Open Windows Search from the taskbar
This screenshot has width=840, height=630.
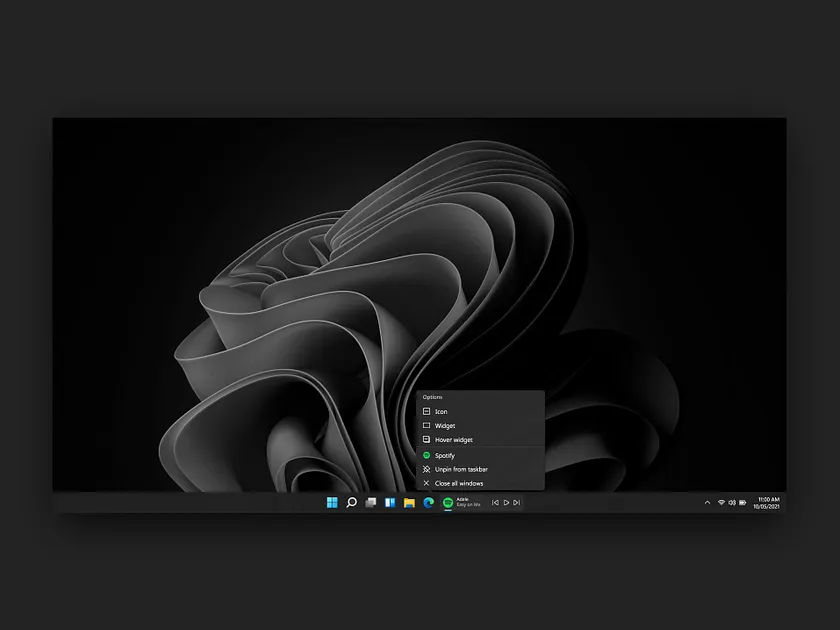click(x=352, y=503)
